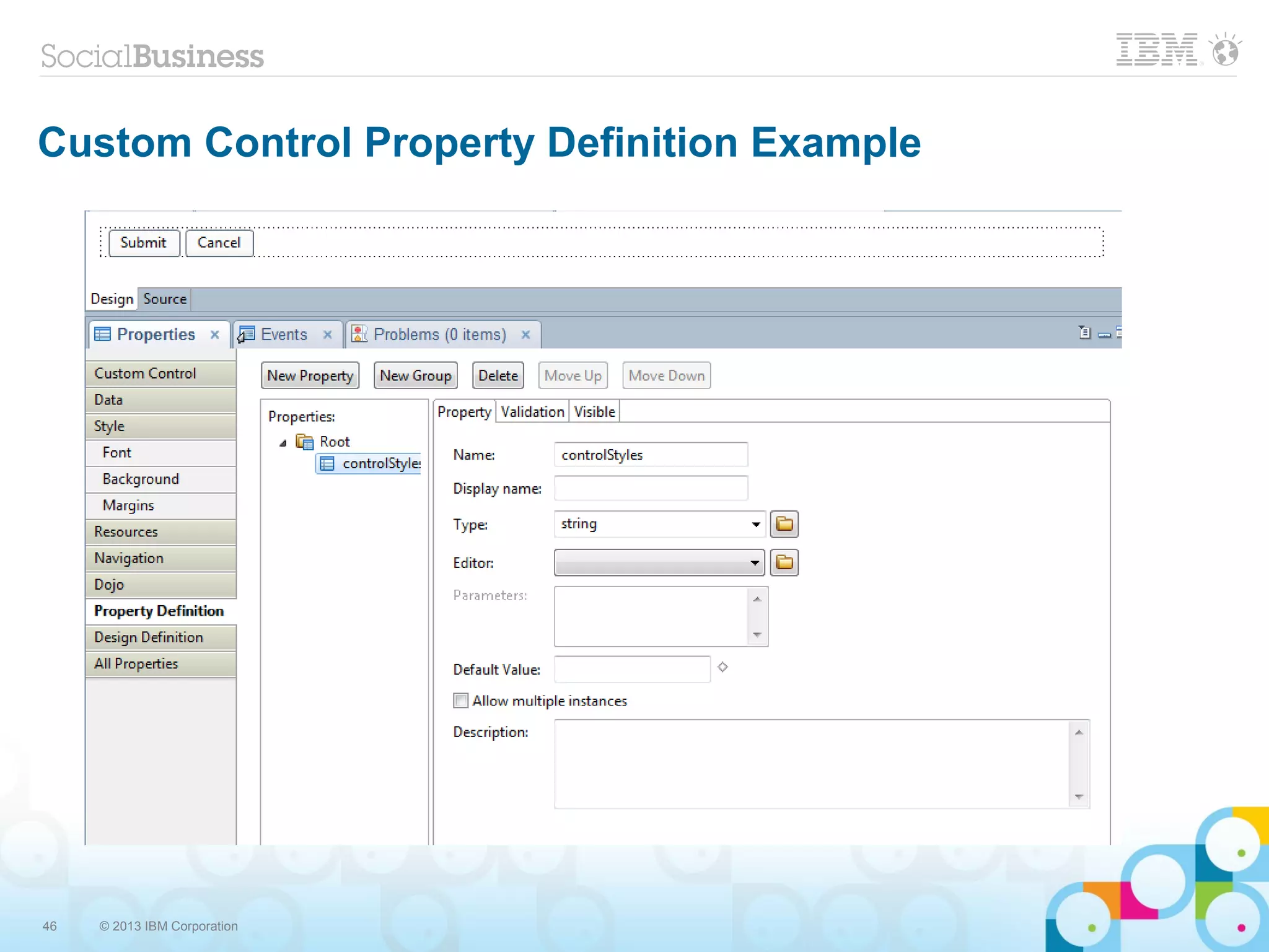Close the Problems tab
Viewport: 1269px width, 952px height.
[525, 334]
